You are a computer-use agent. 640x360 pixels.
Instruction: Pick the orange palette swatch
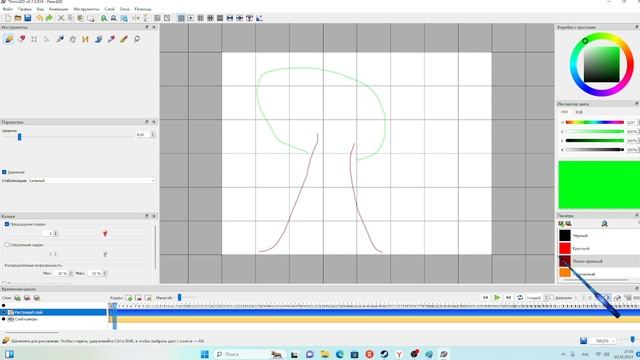tap(564, 273)
